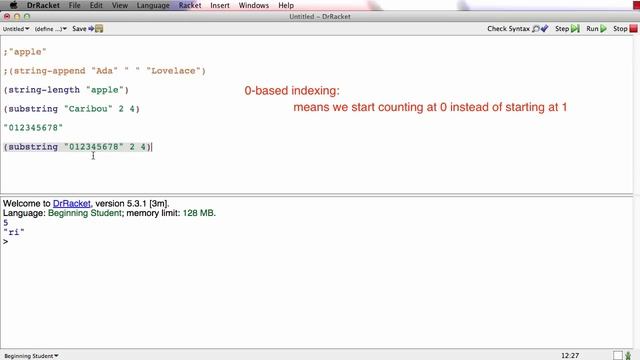Screen dimensions: 640x360
Task: Click the "ri" output result
Action: [13, 232]
